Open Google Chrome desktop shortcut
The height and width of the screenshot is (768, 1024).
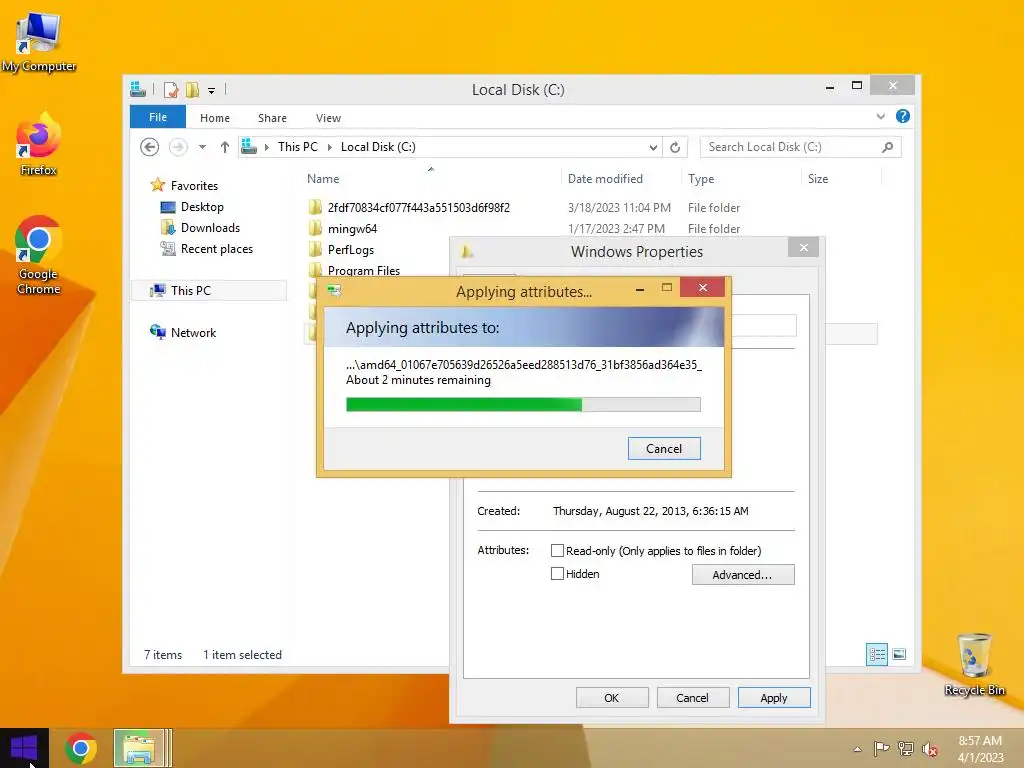click(x=39, y=255)
